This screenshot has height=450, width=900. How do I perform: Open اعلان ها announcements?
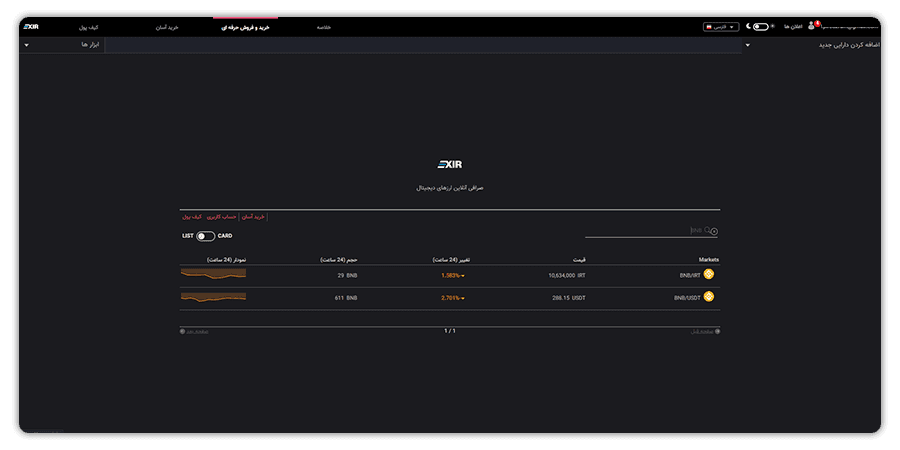click(x=793, y=26)
